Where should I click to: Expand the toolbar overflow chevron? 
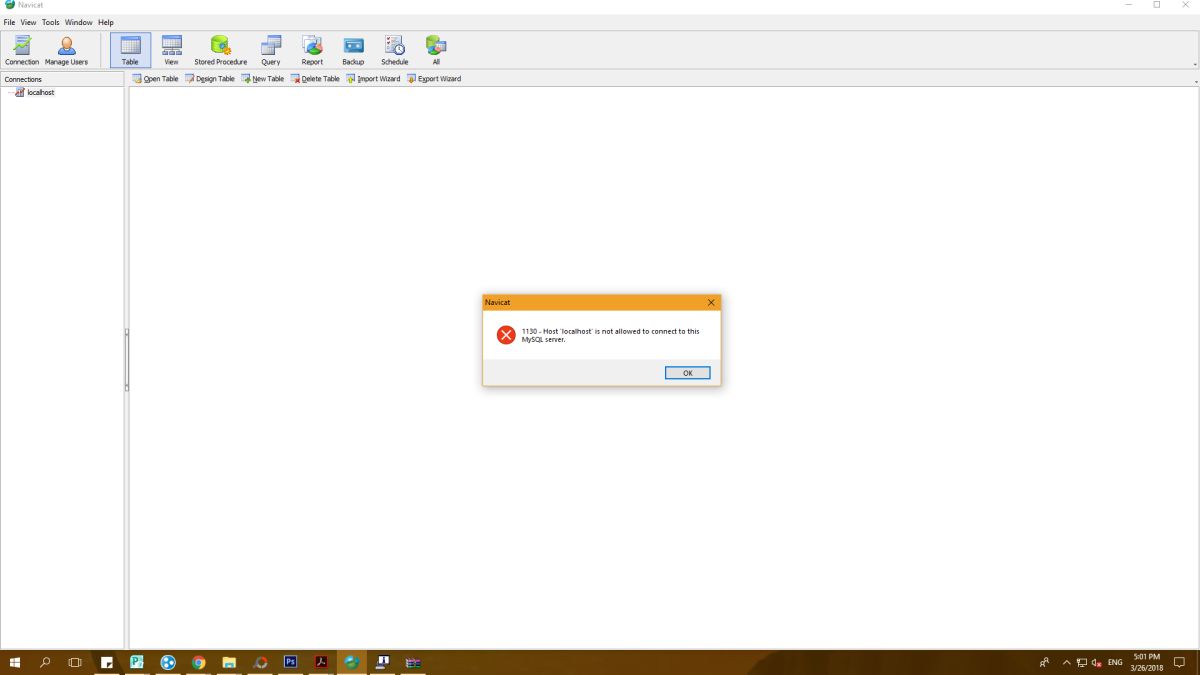pos(1195,64)
